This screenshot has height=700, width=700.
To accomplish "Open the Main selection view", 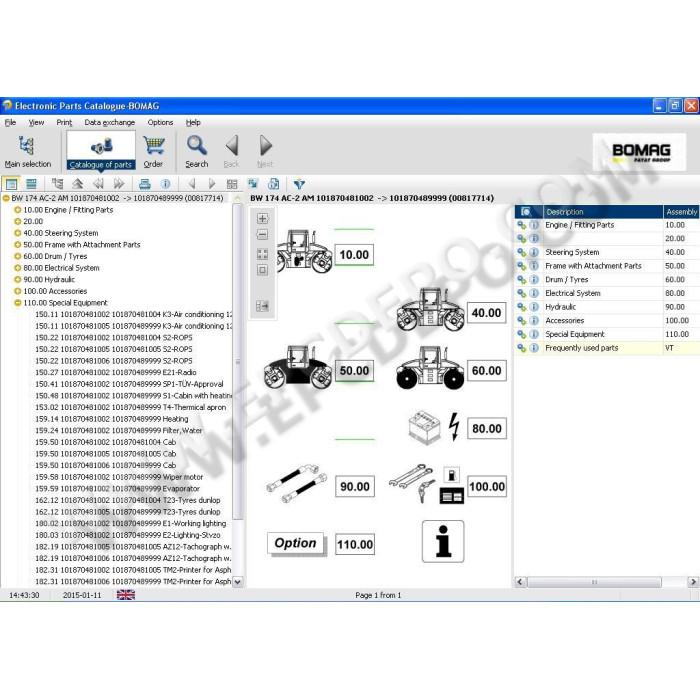I will [x=27, y=152].
